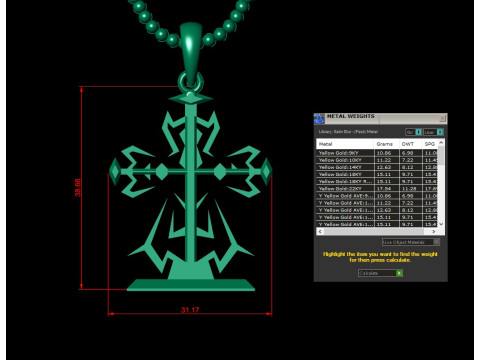Click the down arrow of the table's vertical scrollbar
480x360 pixels.
click(441, 224)
